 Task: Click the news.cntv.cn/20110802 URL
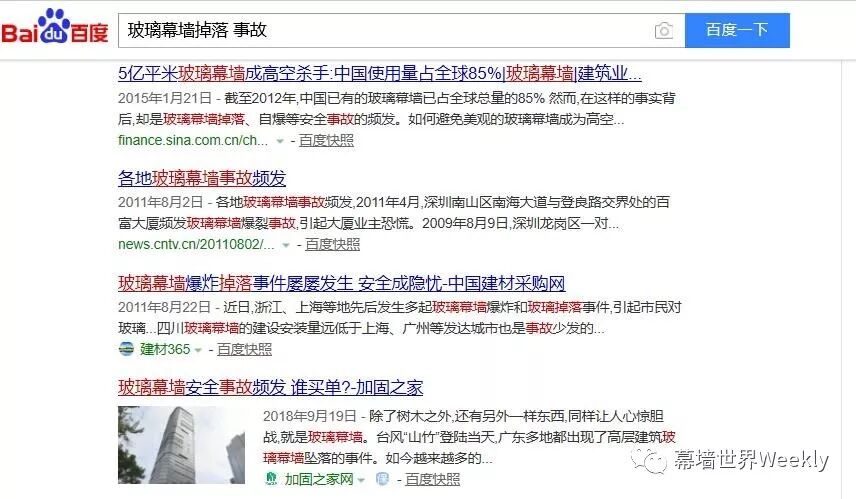(x=196, y=245)
